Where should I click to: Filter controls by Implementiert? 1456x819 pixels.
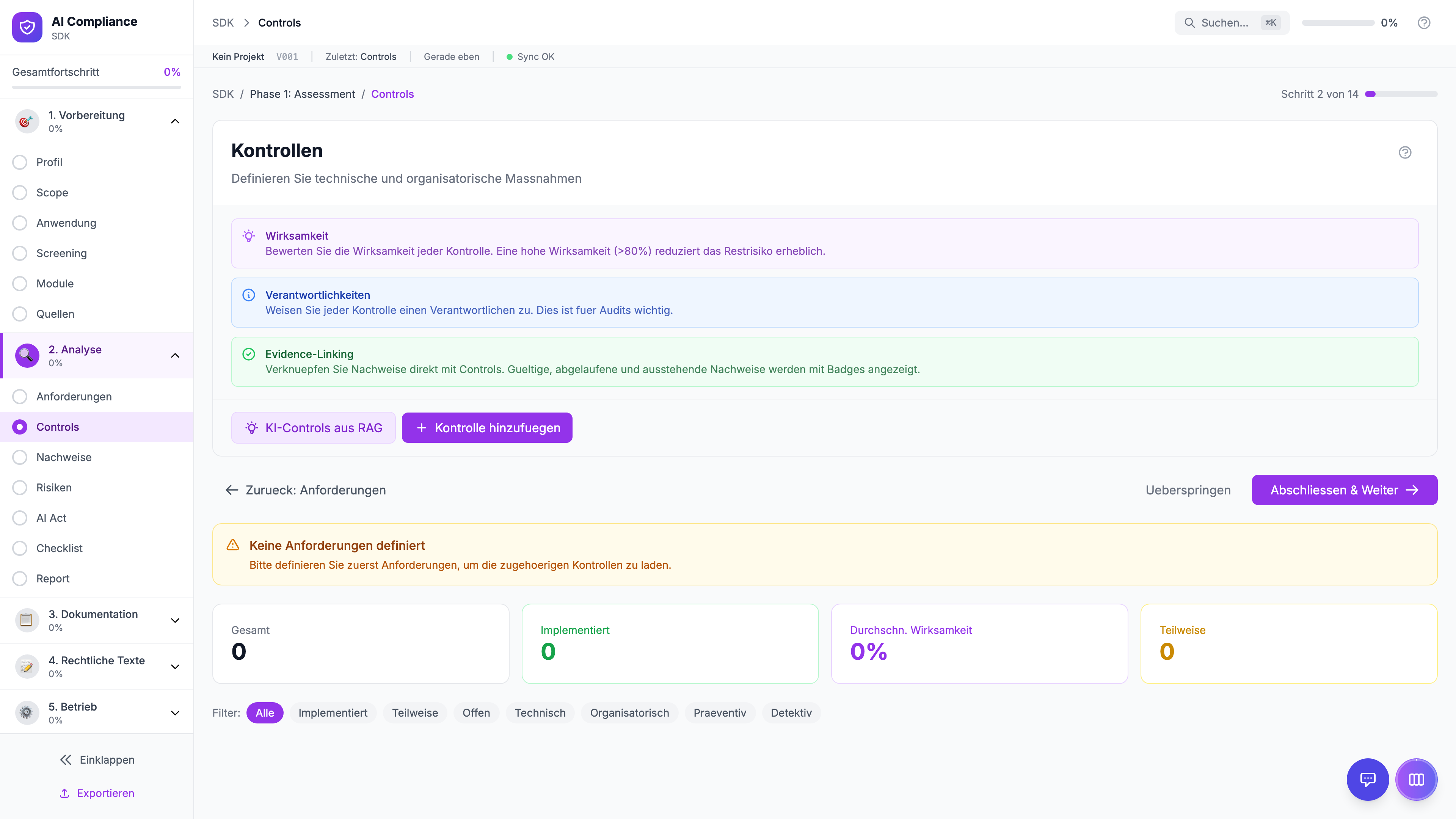pyautogui.click(x=333, y=713)
